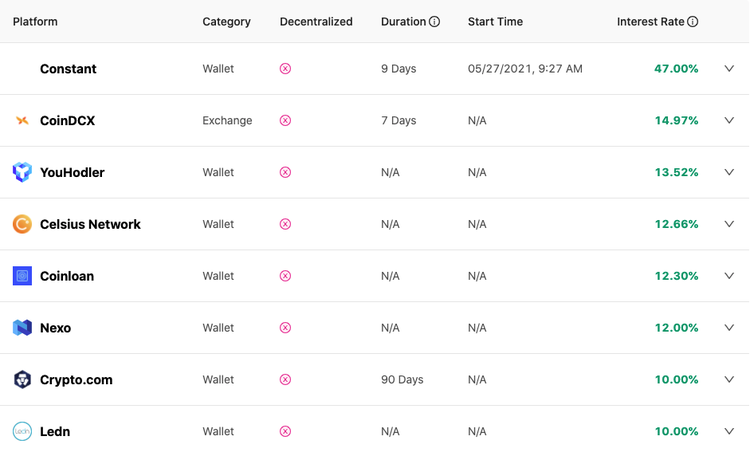Expand the Celsius Network row chevron

coord(729,223)
